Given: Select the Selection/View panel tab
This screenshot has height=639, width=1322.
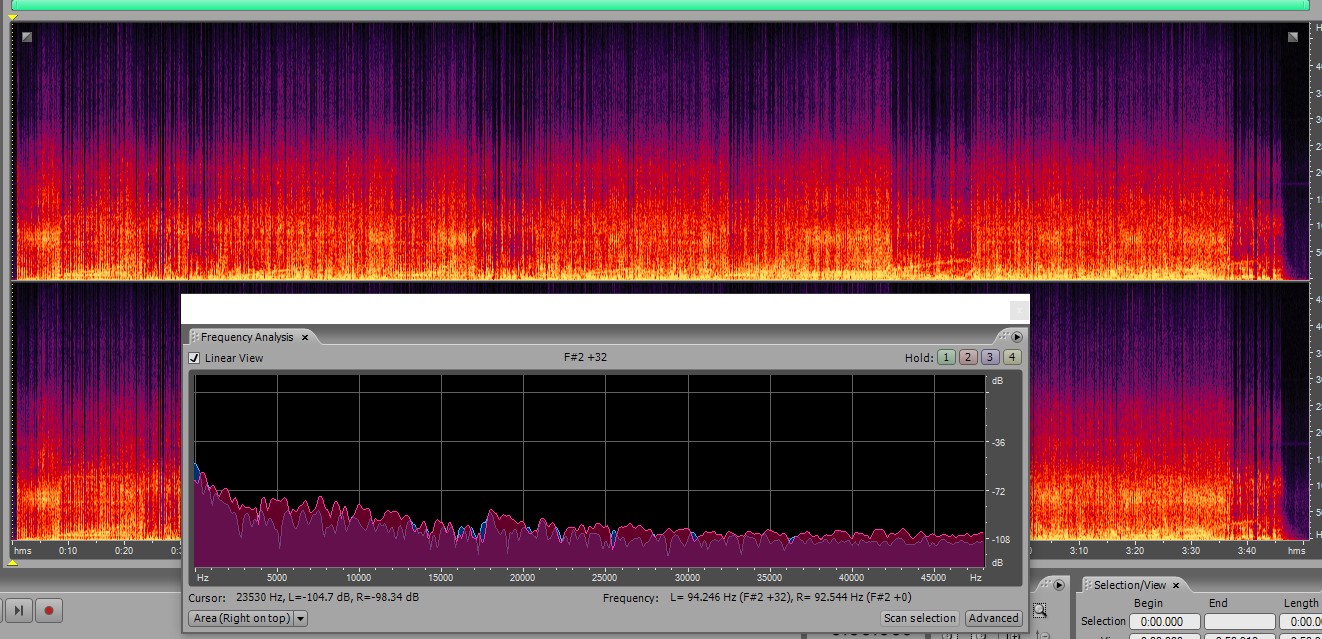Looking at the screenshot, I should (1129, 585).
